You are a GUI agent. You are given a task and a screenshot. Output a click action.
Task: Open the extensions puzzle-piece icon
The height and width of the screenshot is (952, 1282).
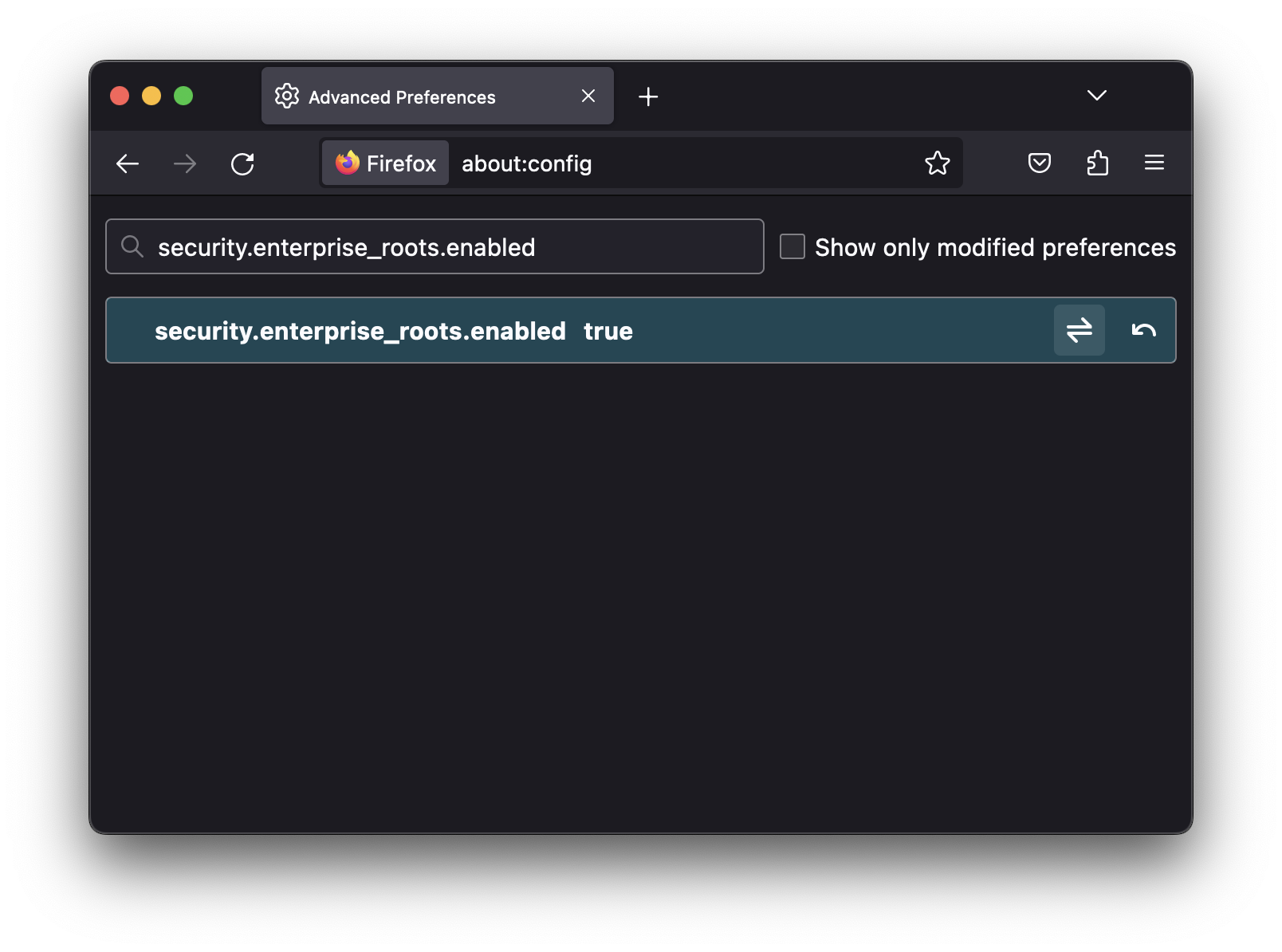click(1097, 163)
